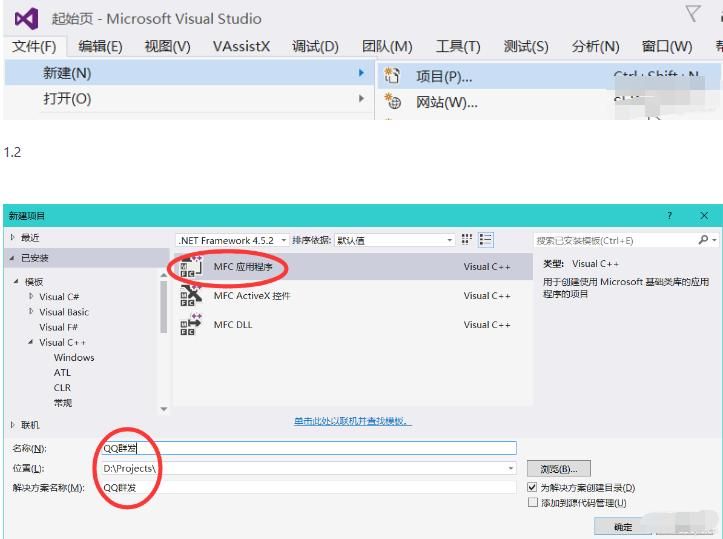Open the 视图(V) menu
723x539 pixels.
[x=167, y=47]
